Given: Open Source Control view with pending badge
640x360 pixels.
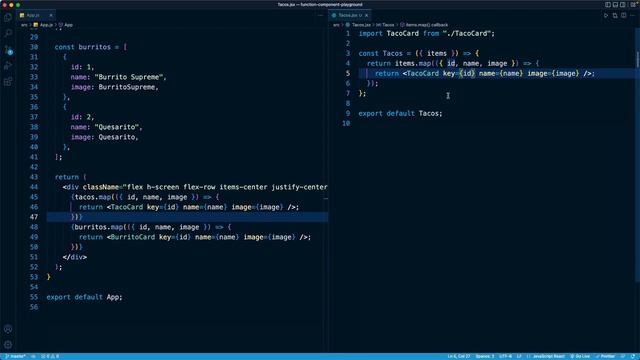Looking at the screenshot, I should point(8,50).
